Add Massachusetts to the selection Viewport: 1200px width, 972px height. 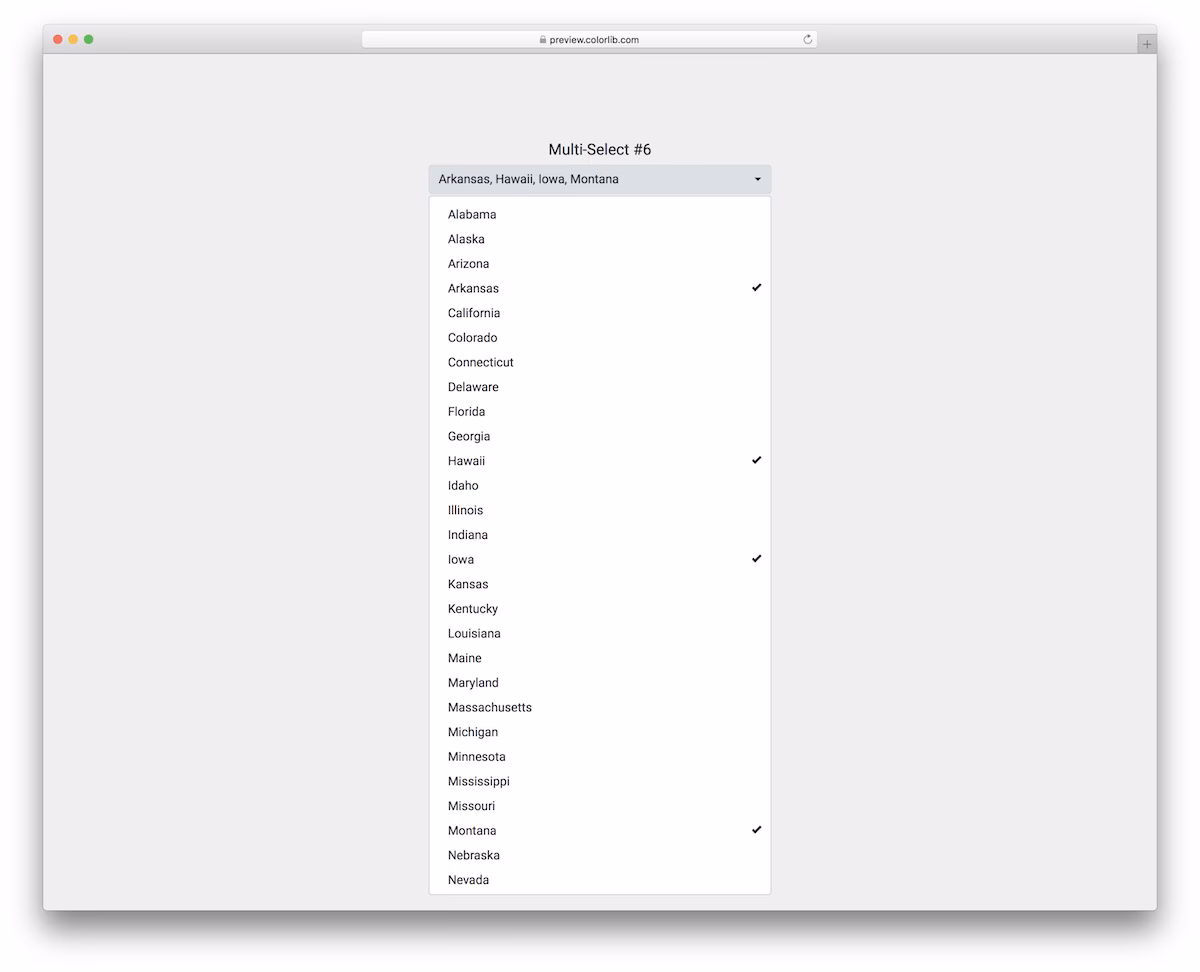(x=600, y=707)
